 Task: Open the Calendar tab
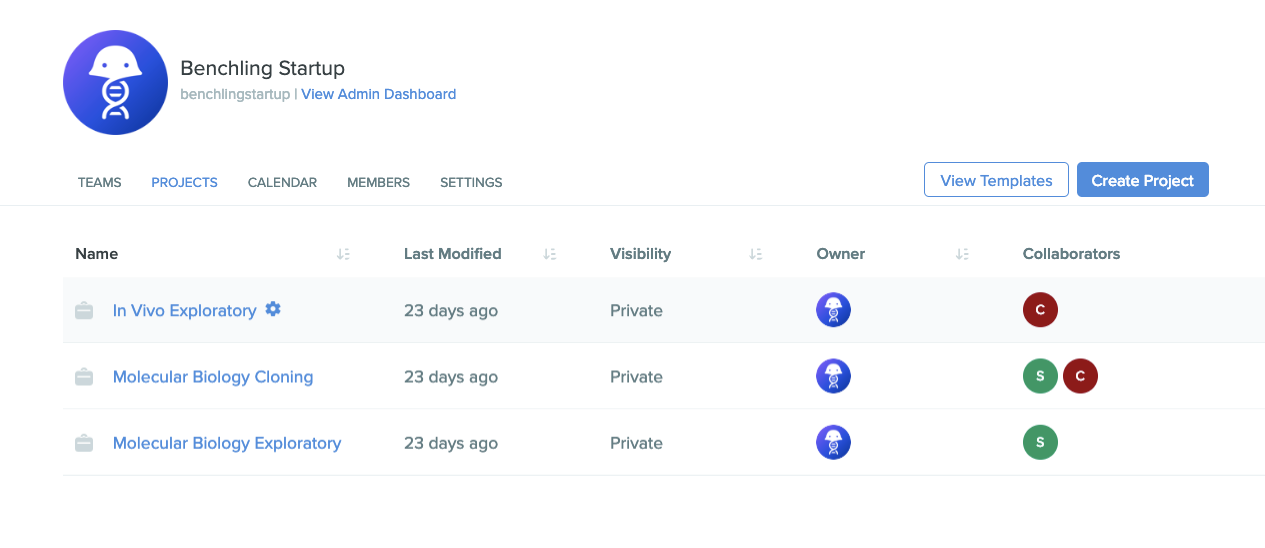(x=282, y=183)
